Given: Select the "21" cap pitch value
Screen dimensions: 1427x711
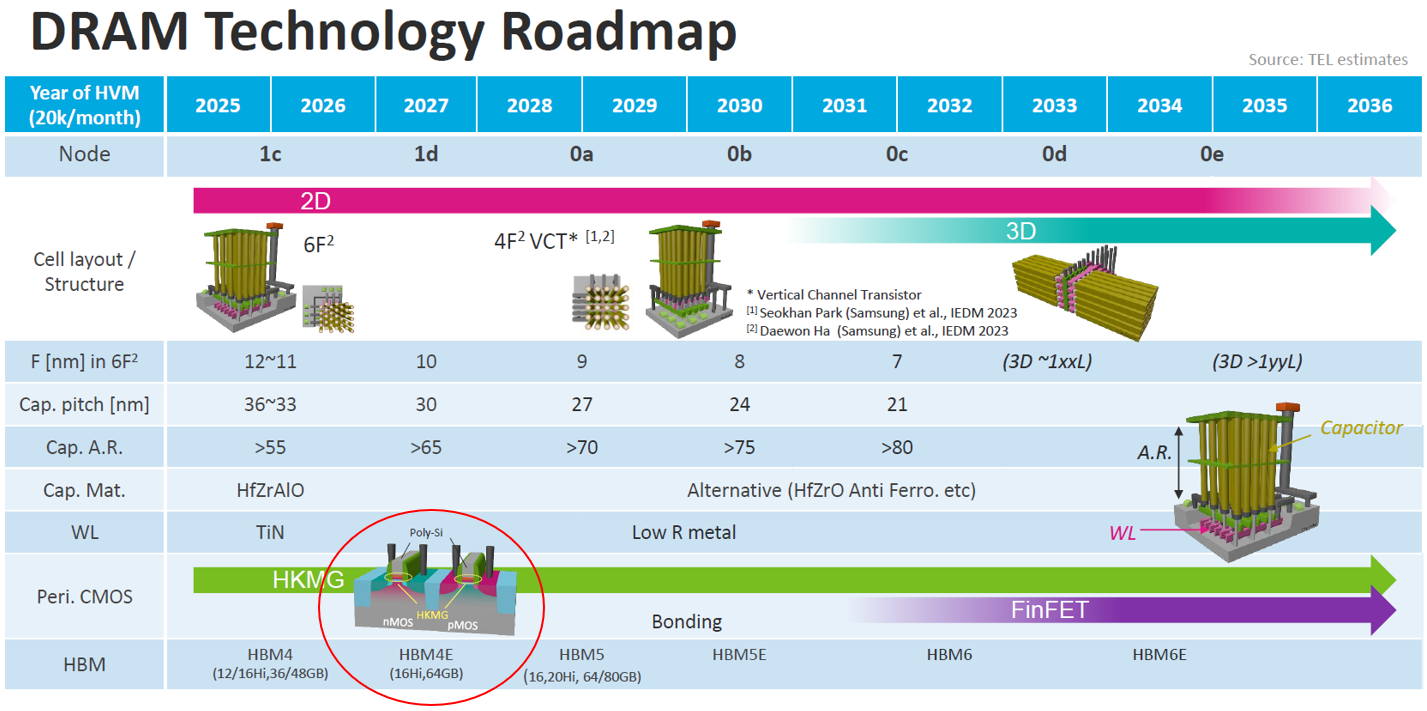Looking at the screenshot, I should tap(897, 404).
